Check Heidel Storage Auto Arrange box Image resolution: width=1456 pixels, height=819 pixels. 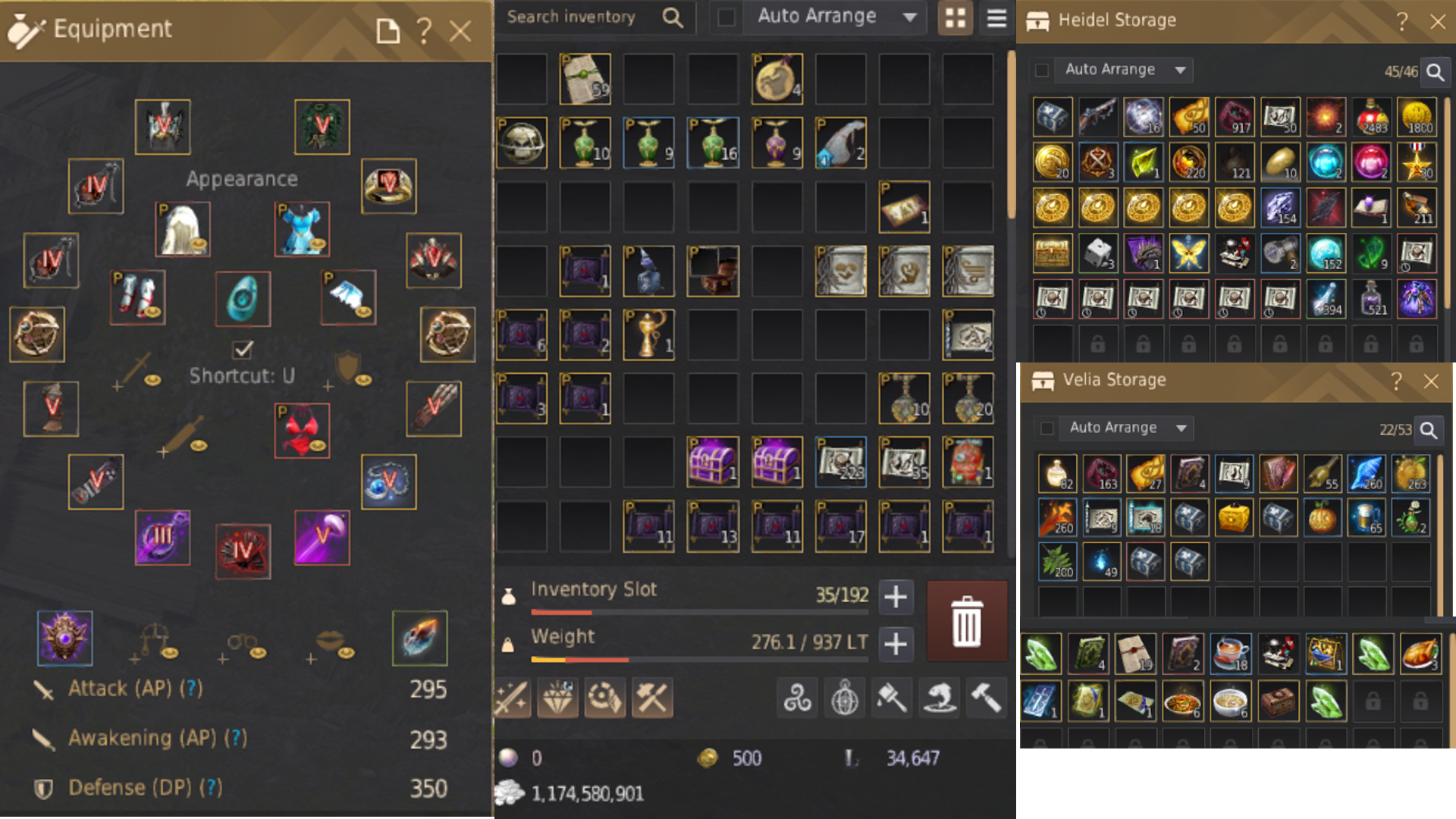coord(1042,70)
